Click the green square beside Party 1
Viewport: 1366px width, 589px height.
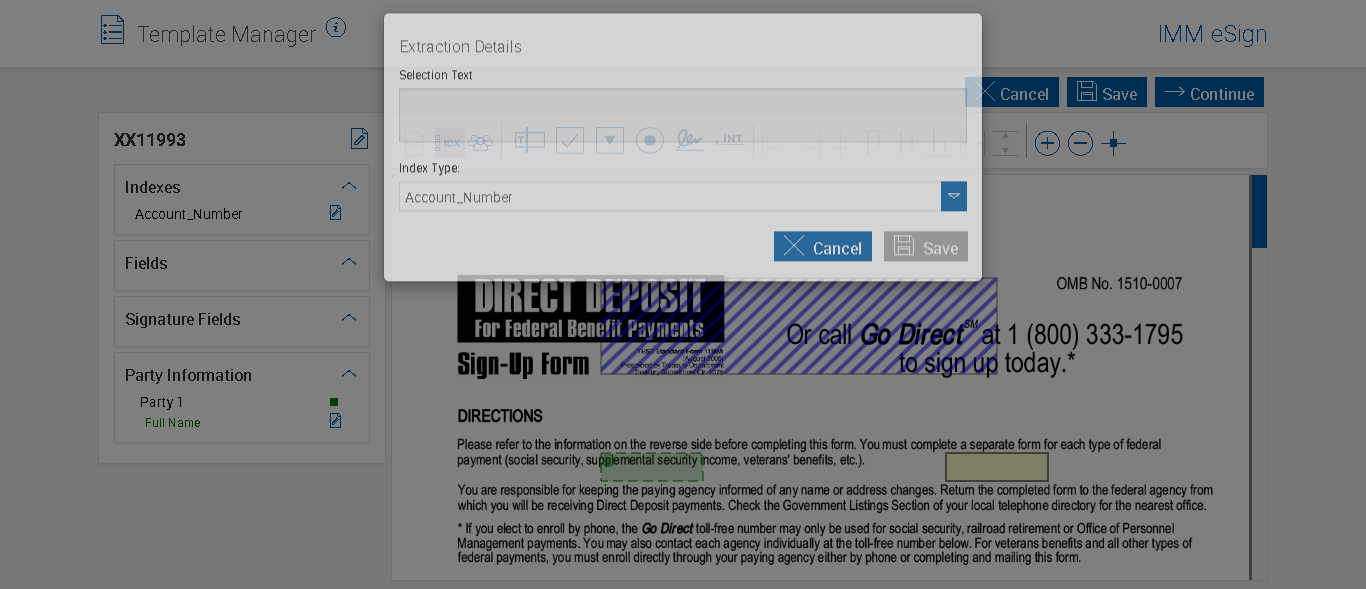click(x=334, y=402)
